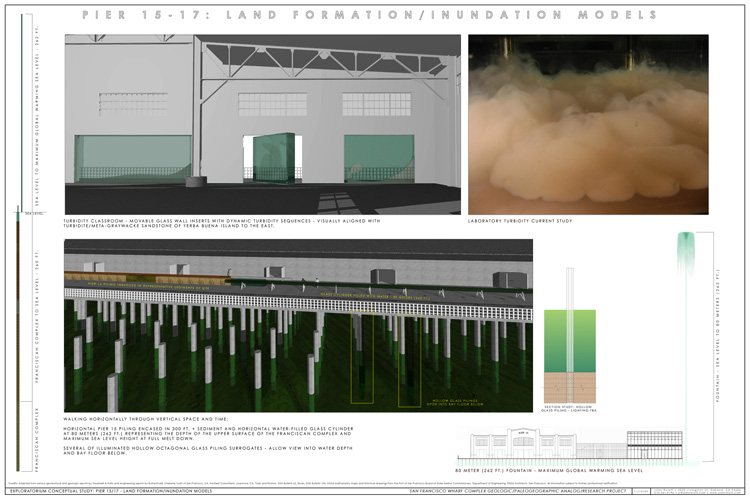Click the 'TURBIDITY CLASSROOM - MOVABLE GLASS WALL' caption
The height and width of the screenshot is (500, 750).
[221, 223]
